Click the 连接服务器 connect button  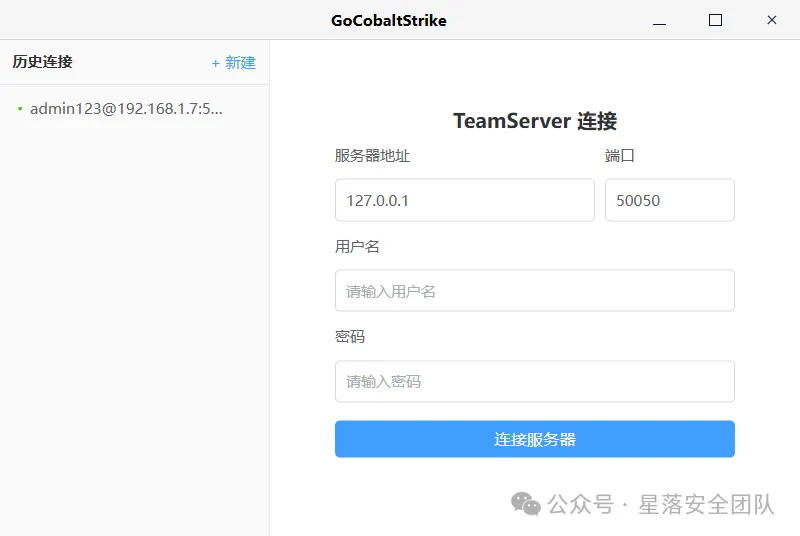click(535, 439)
